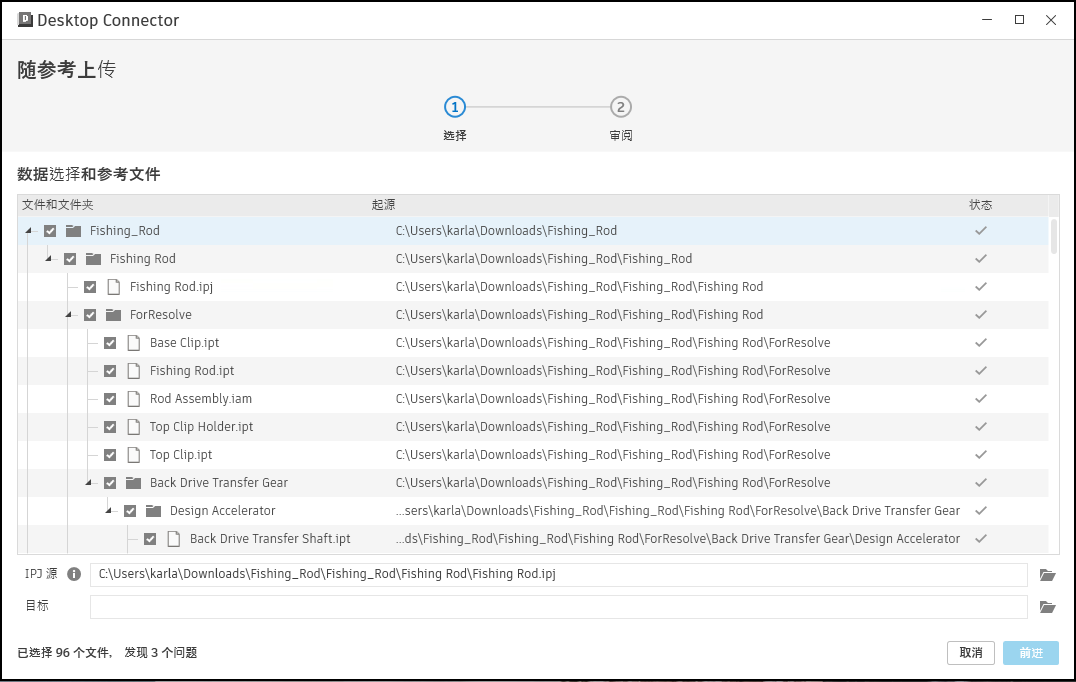Select the Base Clip.ipt file name
Viewport: 1076px width, 682px height.
[185, 343]
